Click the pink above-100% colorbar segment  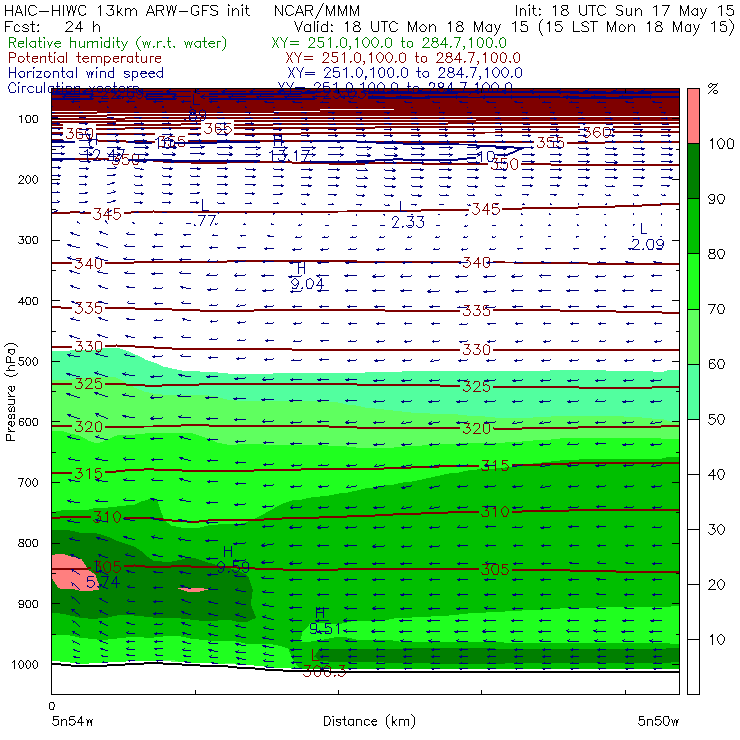tap(693, 116)
